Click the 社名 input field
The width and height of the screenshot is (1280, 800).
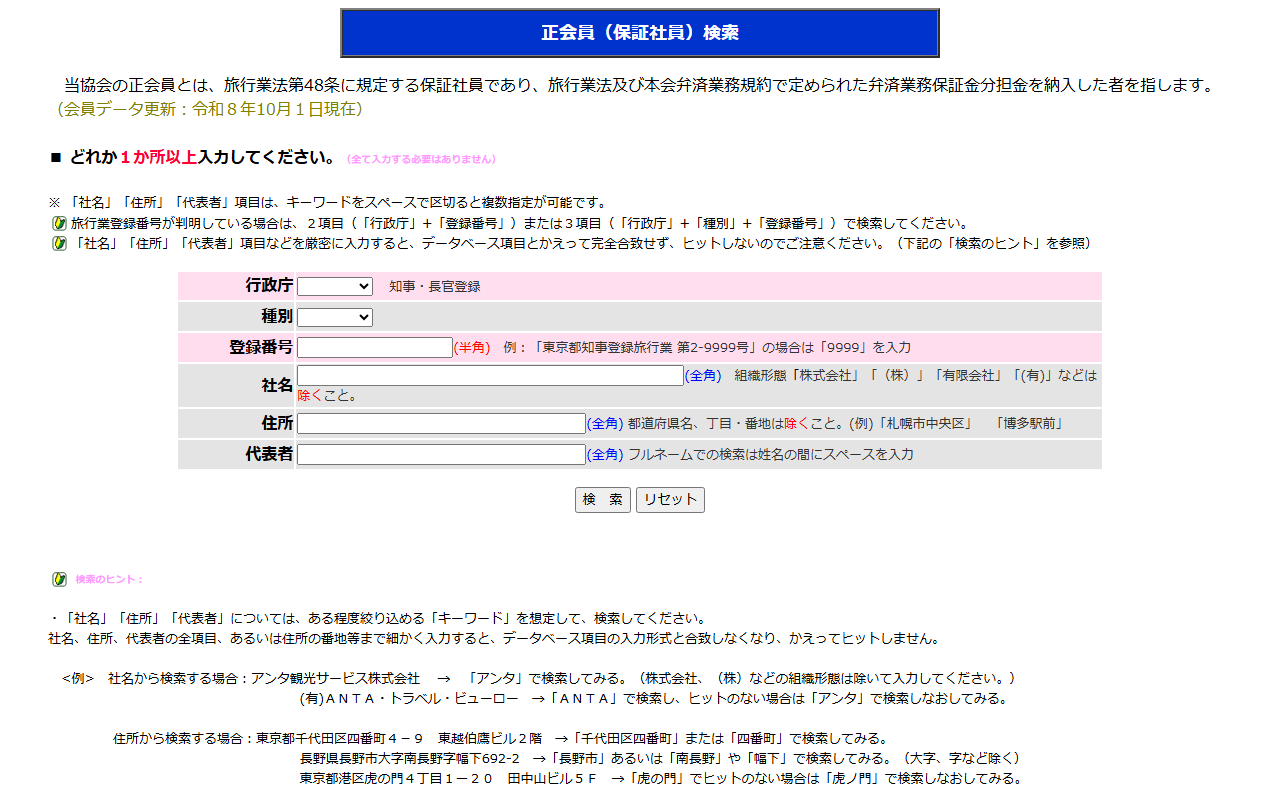[490, 375]
